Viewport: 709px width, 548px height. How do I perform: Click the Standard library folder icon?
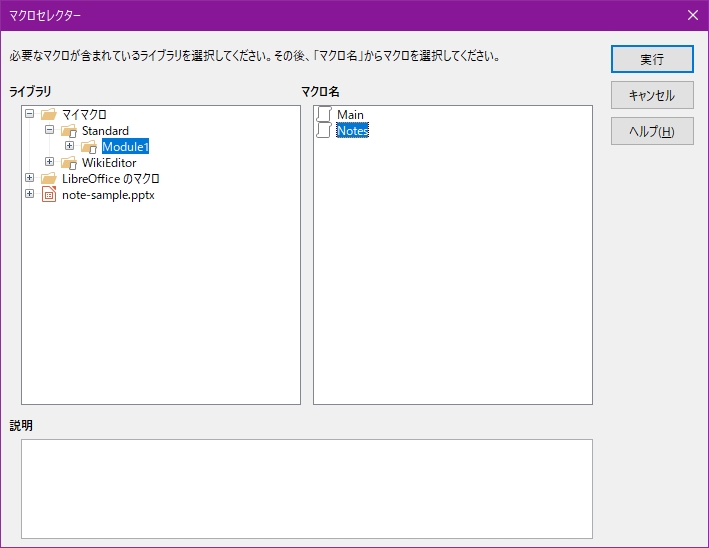coord(69,131)
